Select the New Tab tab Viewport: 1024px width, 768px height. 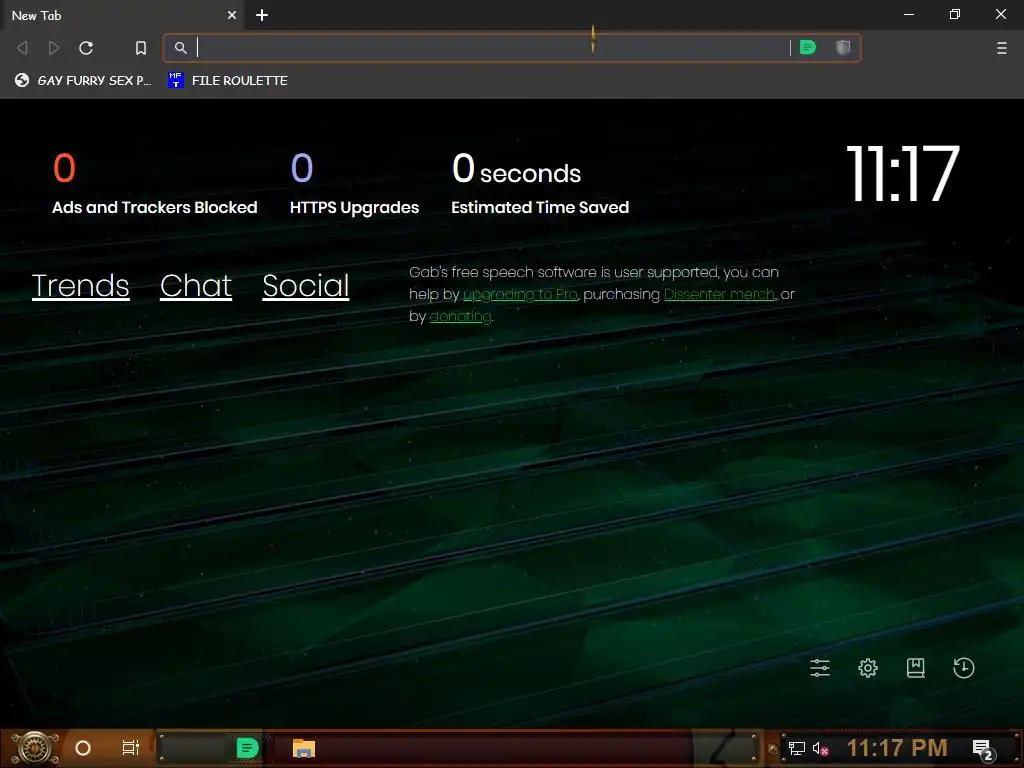point(121,15)
